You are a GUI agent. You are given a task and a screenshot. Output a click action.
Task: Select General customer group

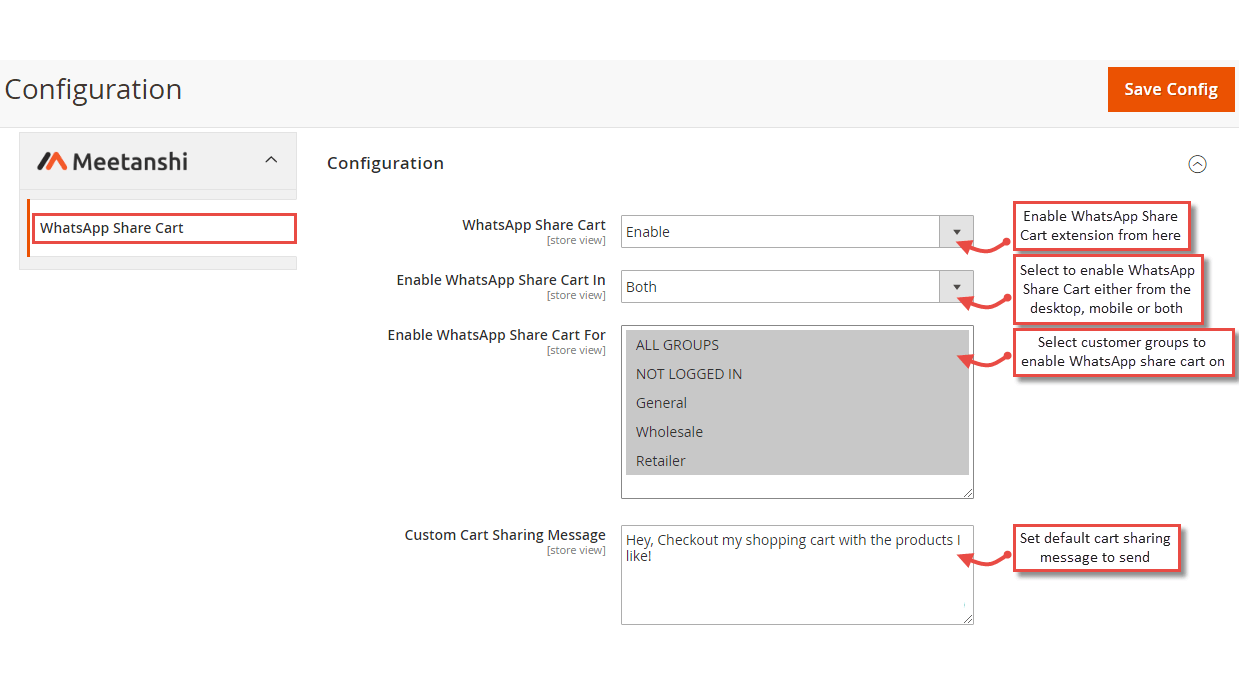[797, 403]
